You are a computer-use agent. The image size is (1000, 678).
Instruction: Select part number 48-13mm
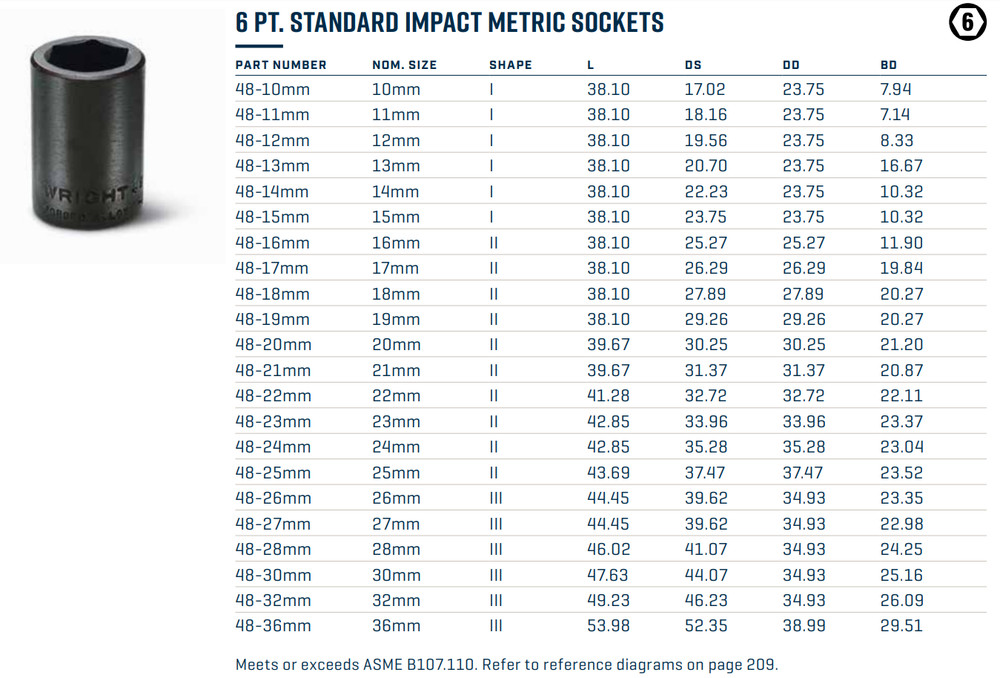[272, 166]
